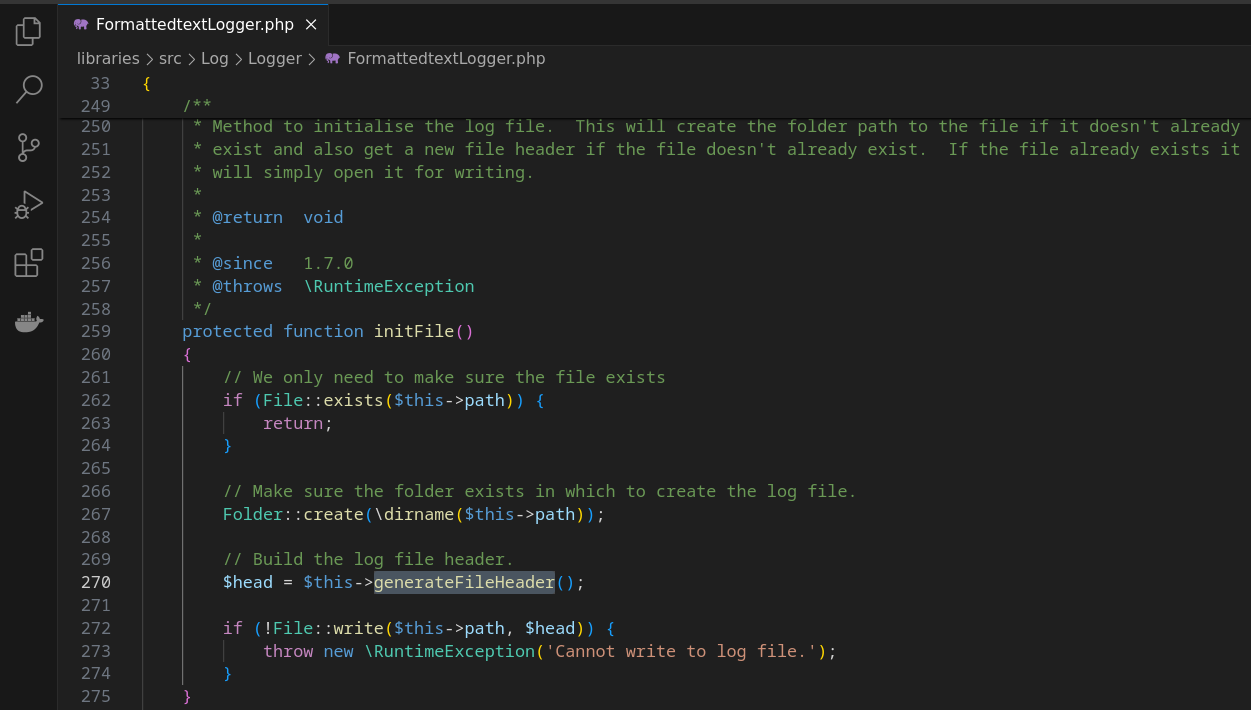Click '@throws \RuntimeException' annotation on line 257
The image size is (1251, 710).
click(x=343, y=286)
